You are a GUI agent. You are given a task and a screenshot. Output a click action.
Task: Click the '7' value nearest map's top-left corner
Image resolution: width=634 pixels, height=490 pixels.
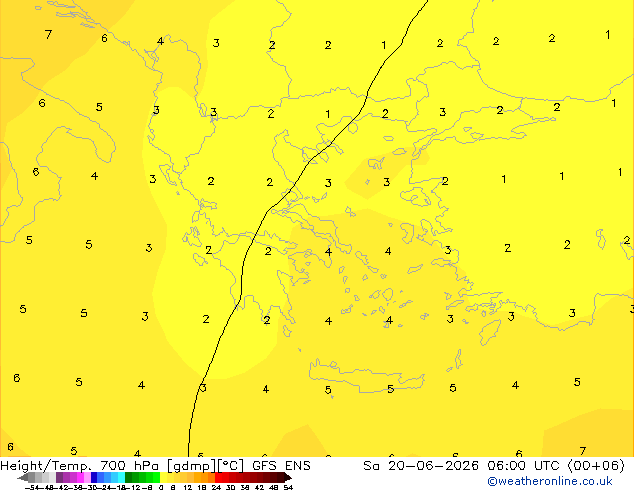[x=49, y=34]
